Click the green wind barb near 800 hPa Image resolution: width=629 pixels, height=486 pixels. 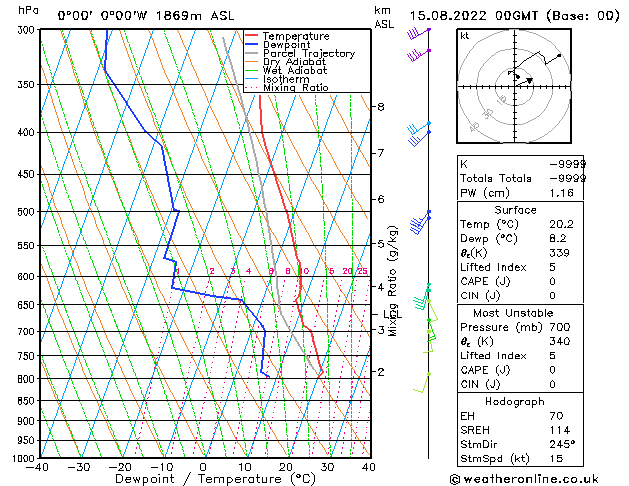[422, 383]
